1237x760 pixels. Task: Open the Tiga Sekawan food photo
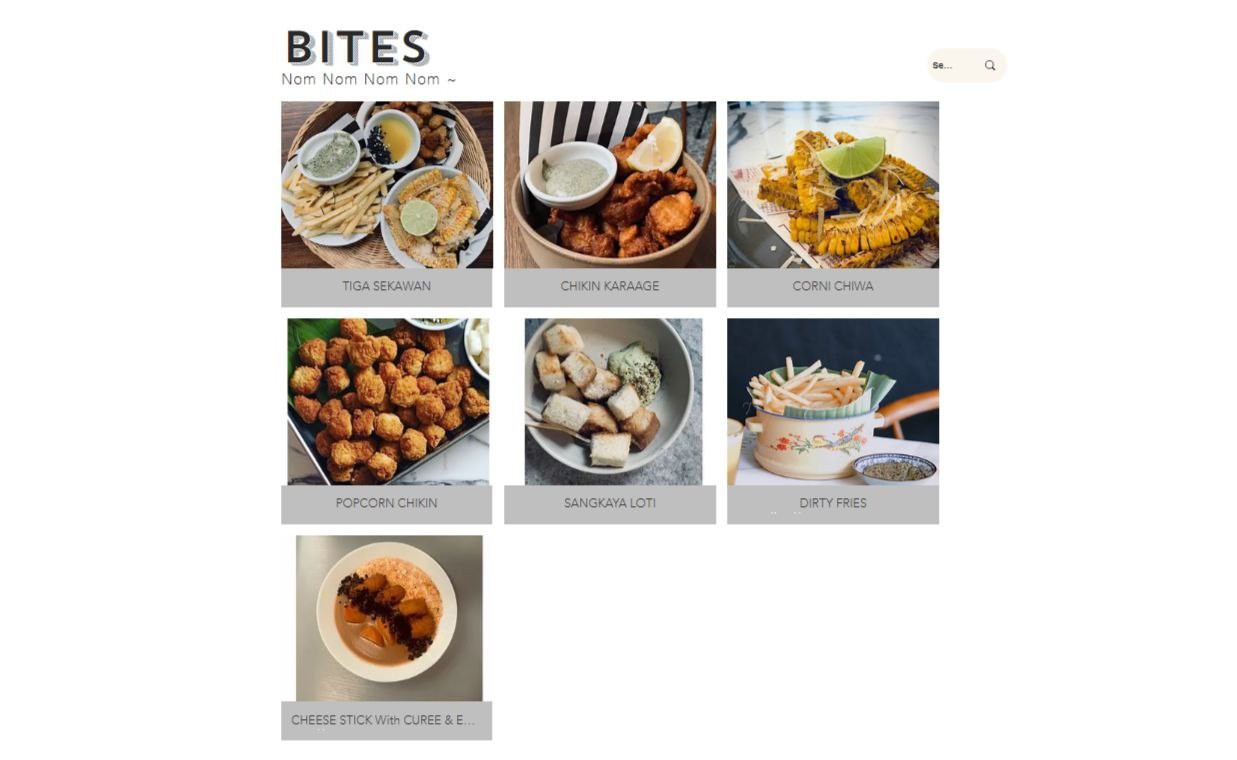387,185
